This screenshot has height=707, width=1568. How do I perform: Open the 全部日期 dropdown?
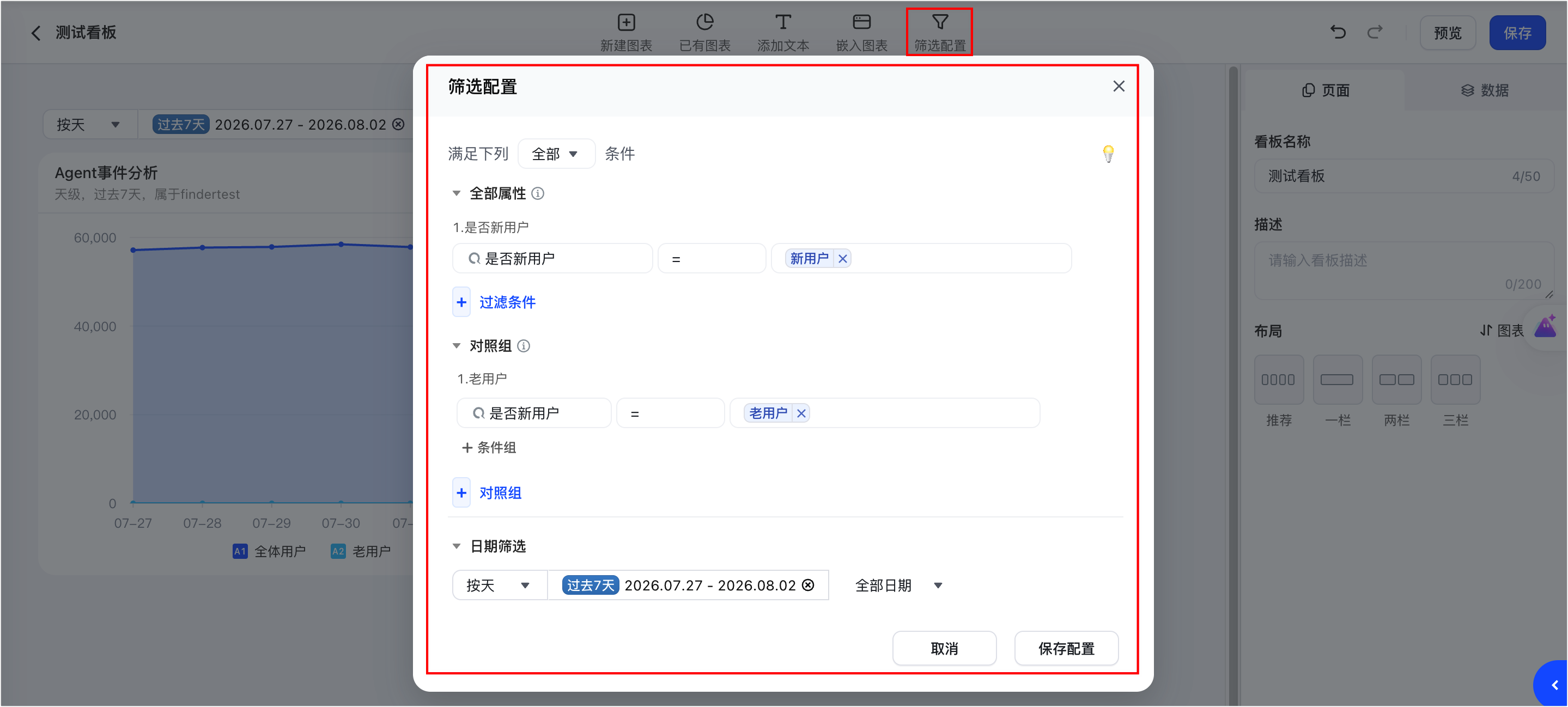(x=898, y=586)
